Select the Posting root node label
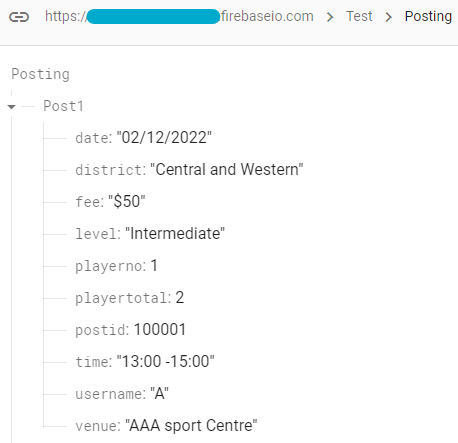The image size is (458, 443). [41, 74]
